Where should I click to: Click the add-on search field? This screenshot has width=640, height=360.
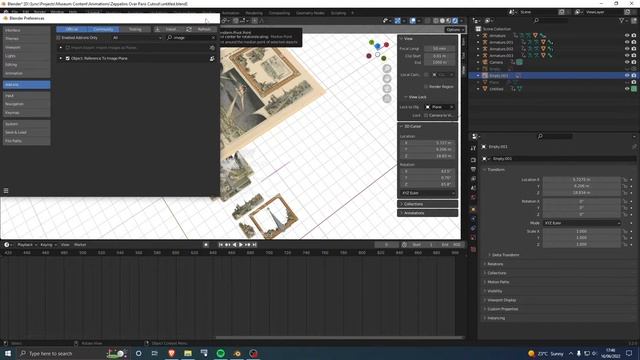pos(189,38)
